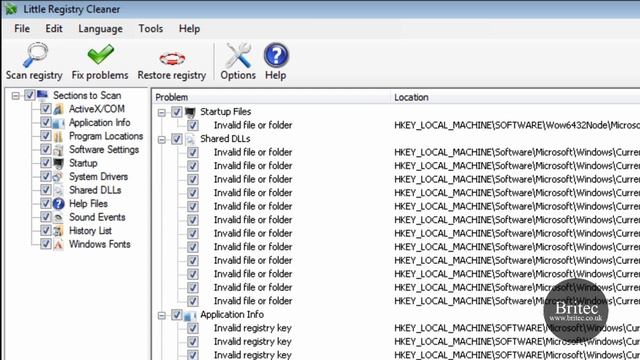Open Options with the tools icon
This screenshot has width=640, height=360.
[x=238, y=56]
